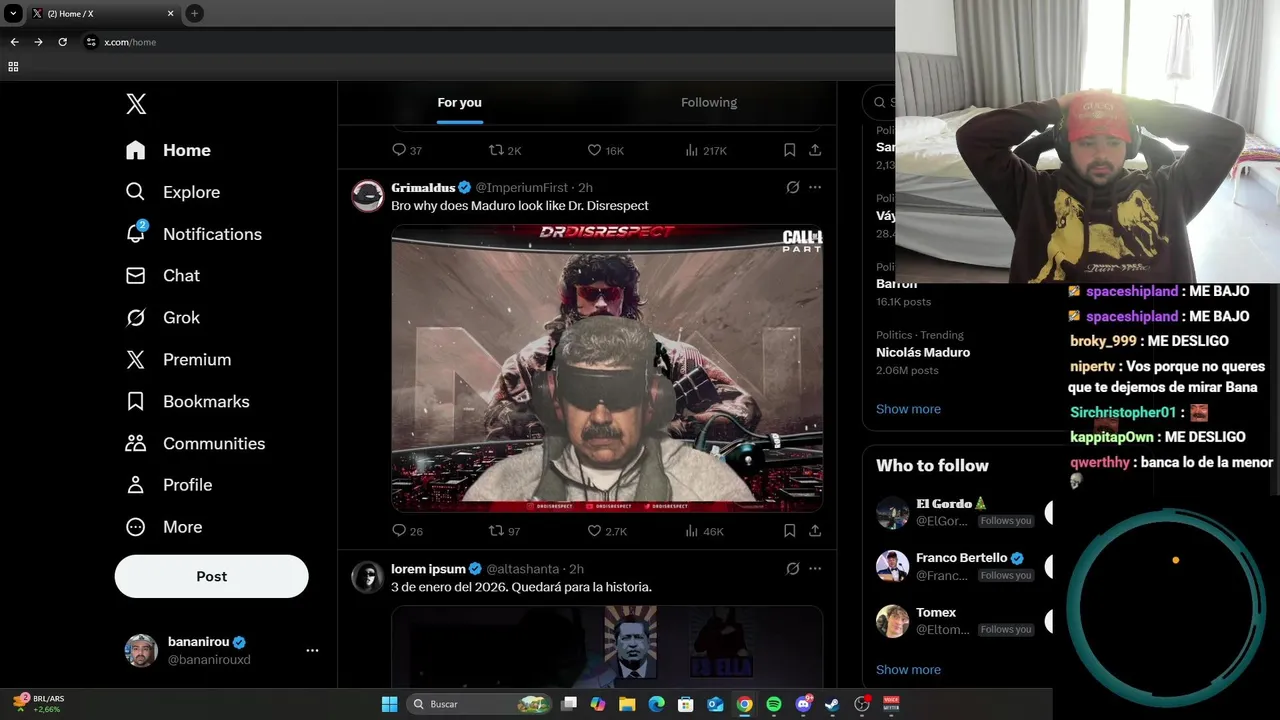
Task: Open account menu dots next to bananirou
Action: pos(312,650)
